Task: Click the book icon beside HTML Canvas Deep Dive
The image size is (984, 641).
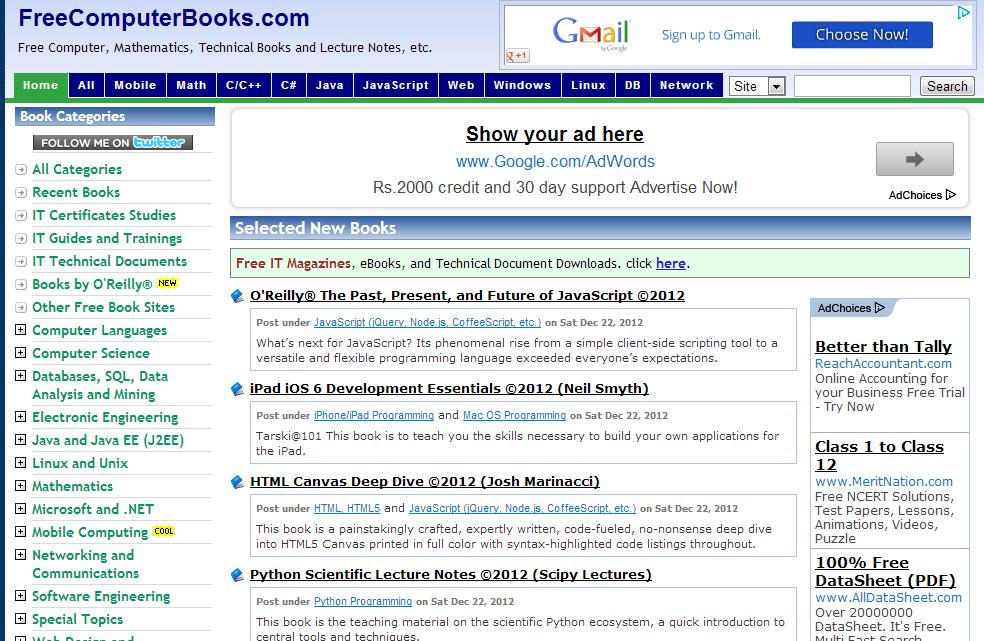Action: pos(237,482)
